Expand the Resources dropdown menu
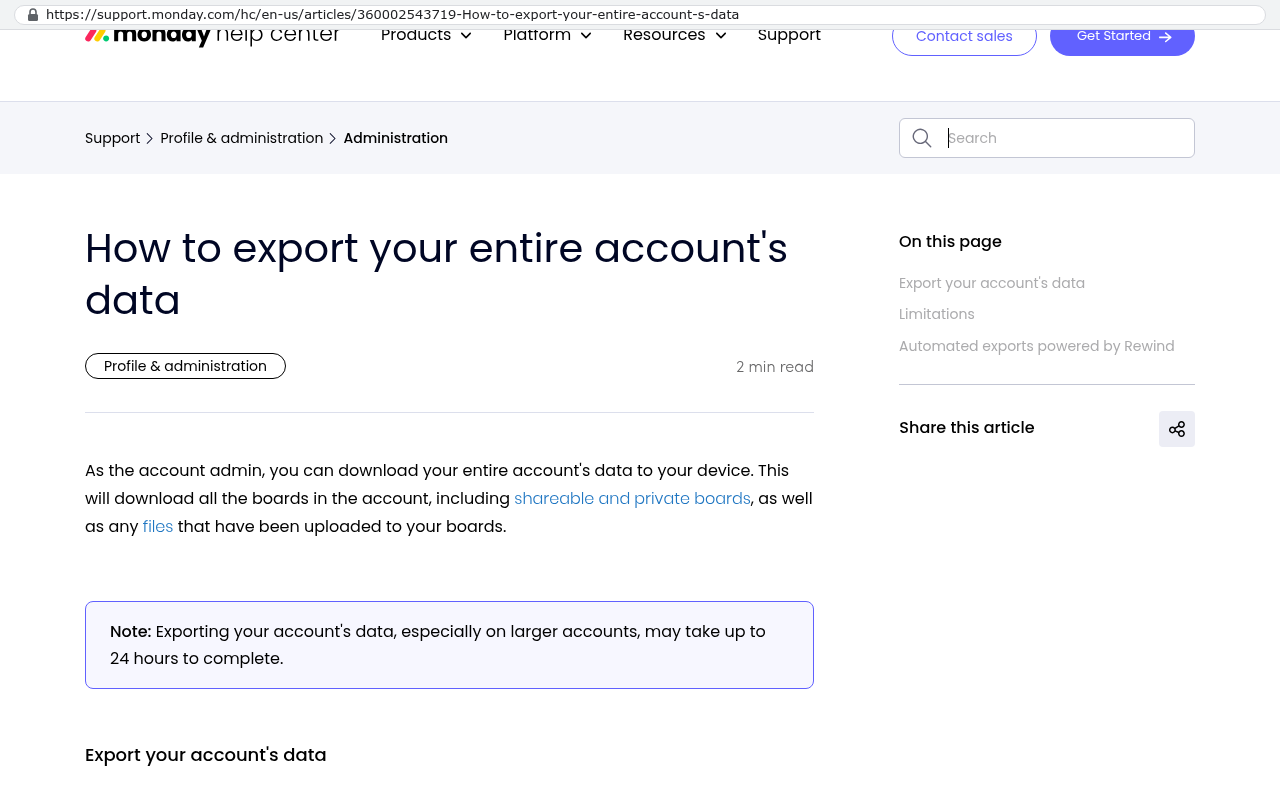This screenshot has width=1280, height=800. (x=675, y=36)
